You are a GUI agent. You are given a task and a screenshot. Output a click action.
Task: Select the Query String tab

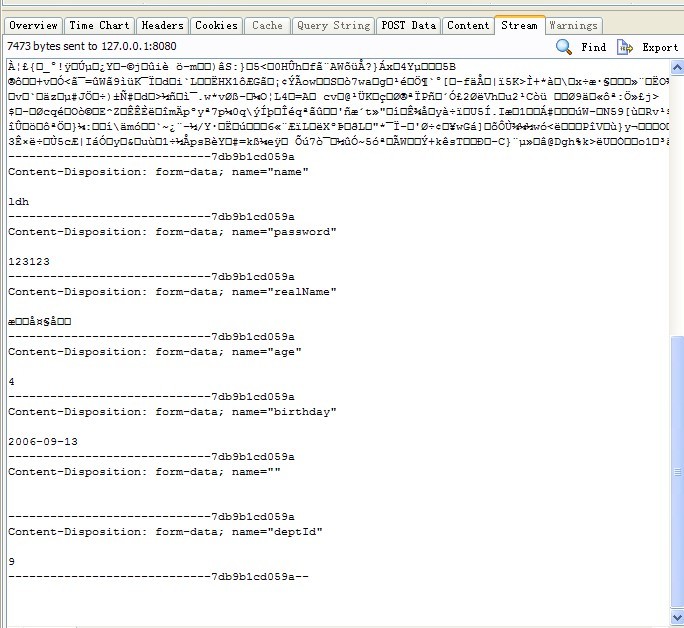pyautogui.click(x=333, y=25)
